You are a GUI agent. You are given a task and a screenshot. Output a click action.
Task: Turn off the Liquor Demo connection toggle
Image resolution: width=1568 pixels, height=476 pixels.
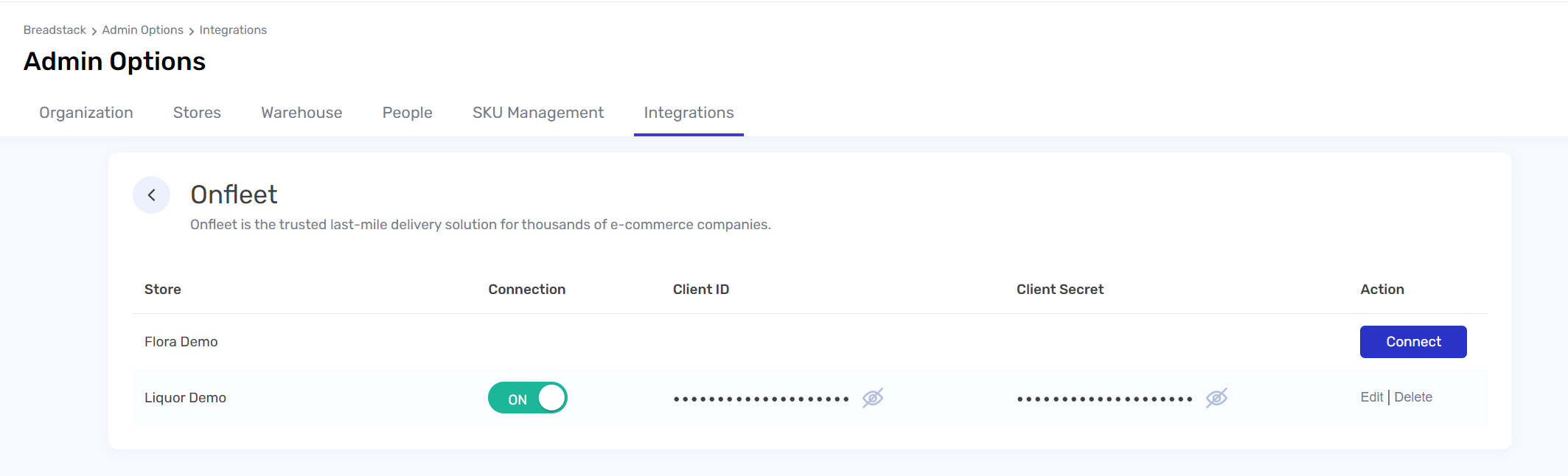click(x=528, y=398)
